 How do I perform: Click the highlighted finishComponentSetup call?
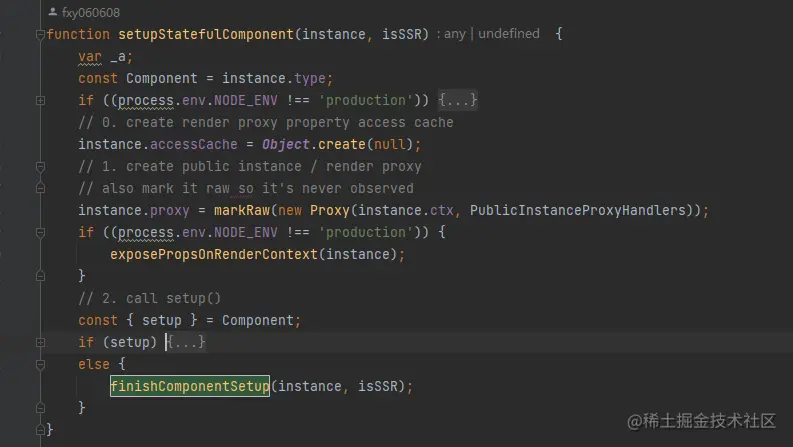190,386
